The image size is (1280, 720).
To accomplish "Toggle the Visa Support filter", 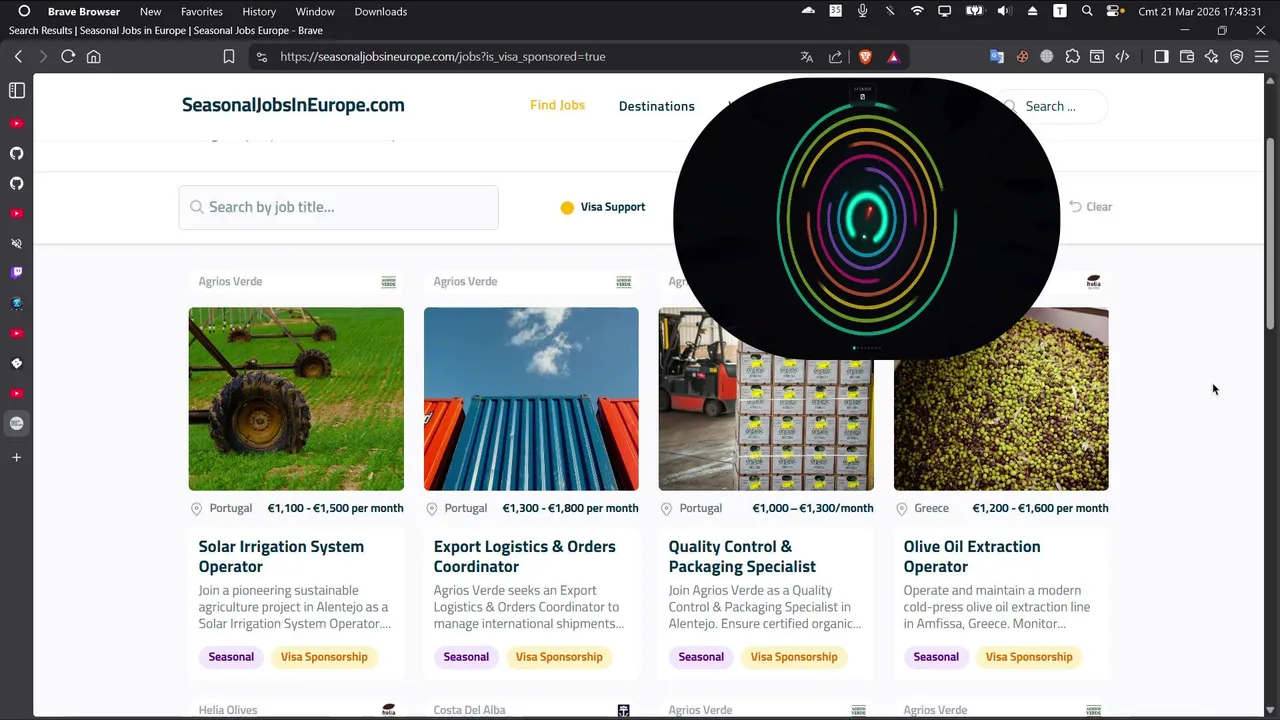I will tap(603, 207).
